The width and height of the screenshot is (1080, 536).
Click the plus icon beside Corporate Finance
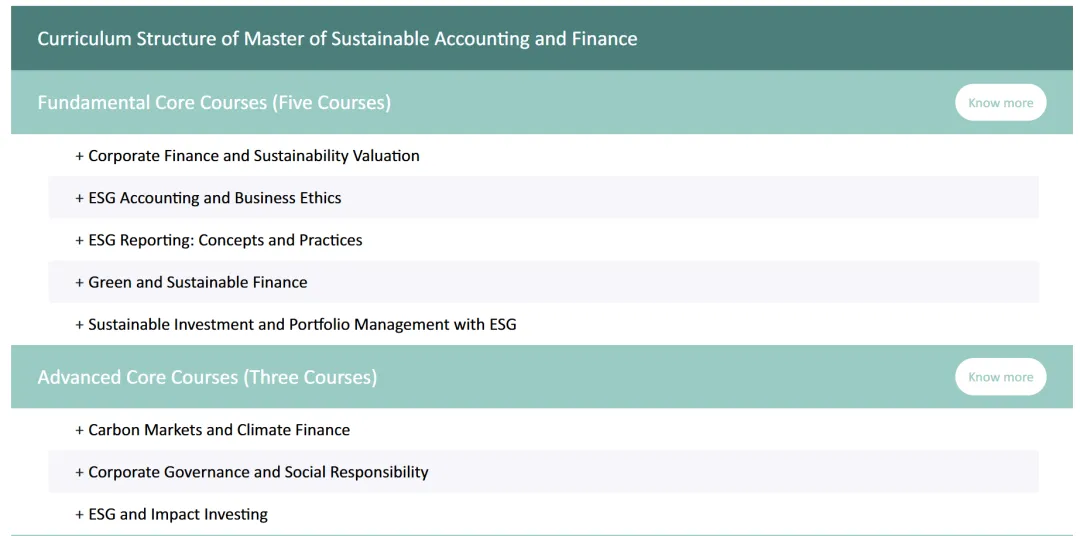coord(79,156)
